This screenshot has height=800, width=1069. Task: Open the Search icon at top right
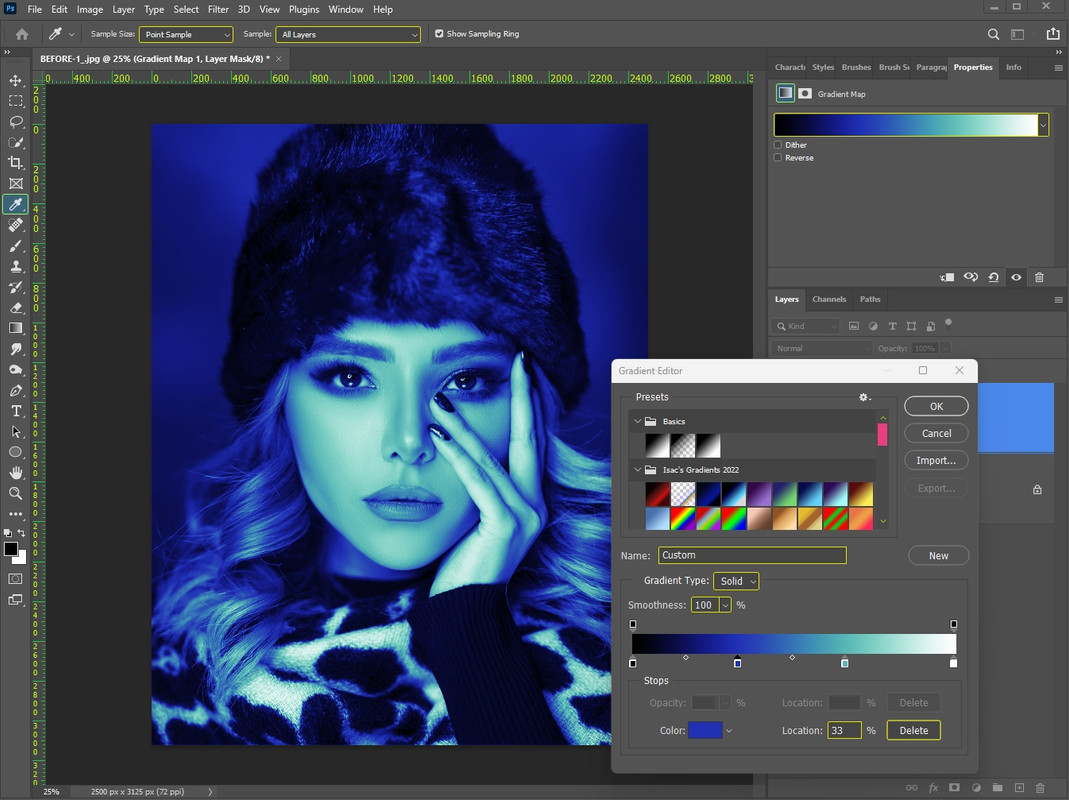(x=993, y=34)
